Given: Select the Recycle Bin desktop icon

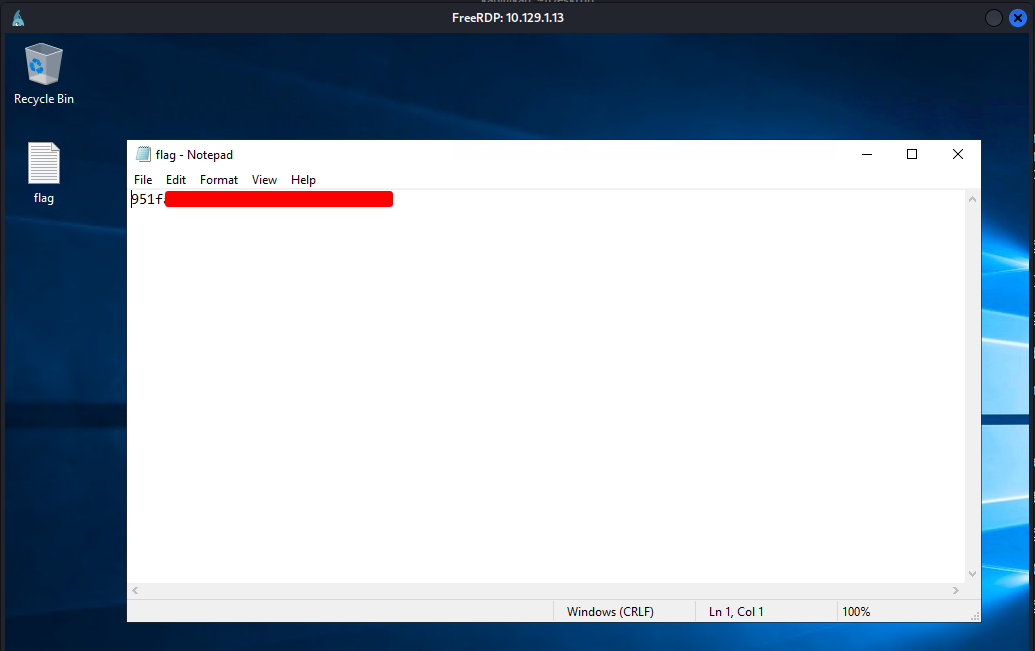Looking at the screenshot, I should 44,74.
